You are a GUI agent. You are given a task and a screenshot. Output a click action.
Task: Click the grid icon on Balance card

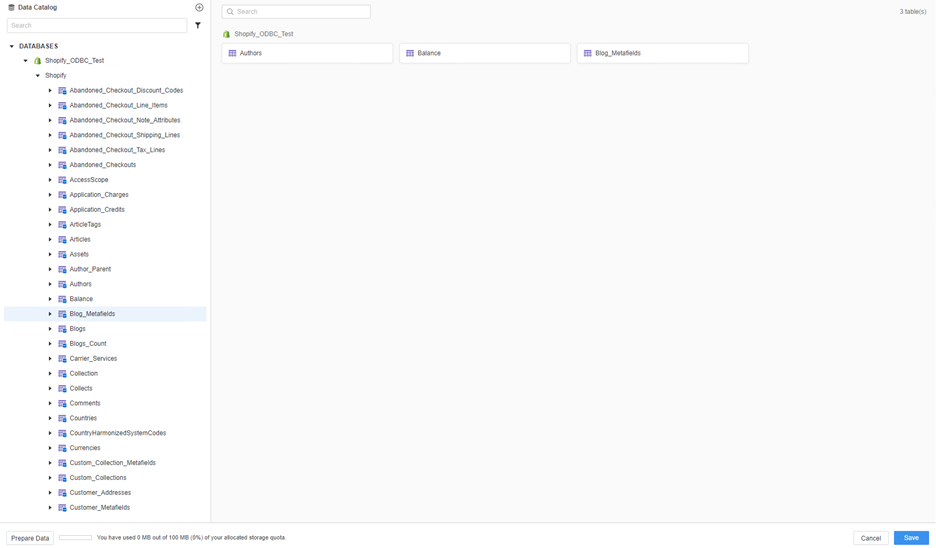(410, 53)
